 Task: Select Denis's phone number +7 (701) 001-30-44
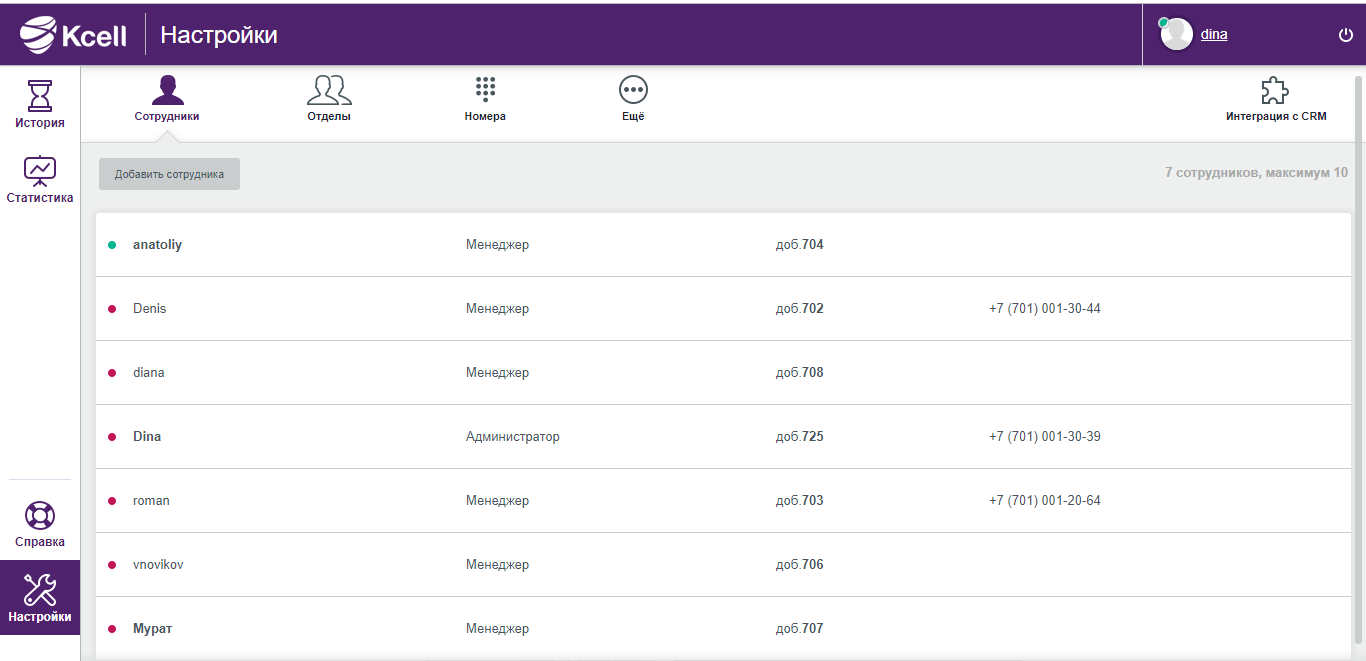tap(1045, 309)
